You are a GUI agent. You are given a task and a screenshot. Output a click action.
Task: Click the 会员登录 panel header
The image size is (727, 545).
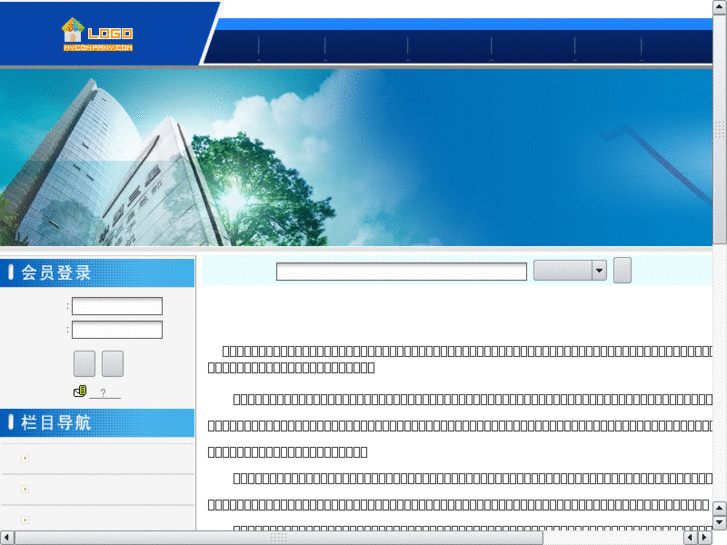(97, 273)
